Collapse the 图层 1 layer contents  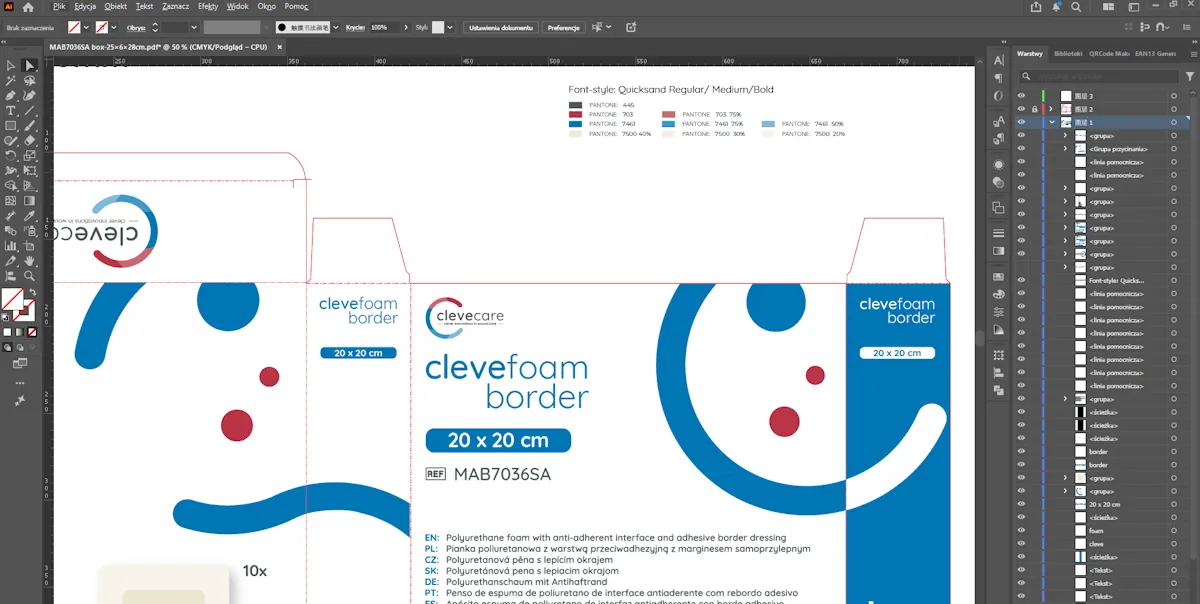1051,122
